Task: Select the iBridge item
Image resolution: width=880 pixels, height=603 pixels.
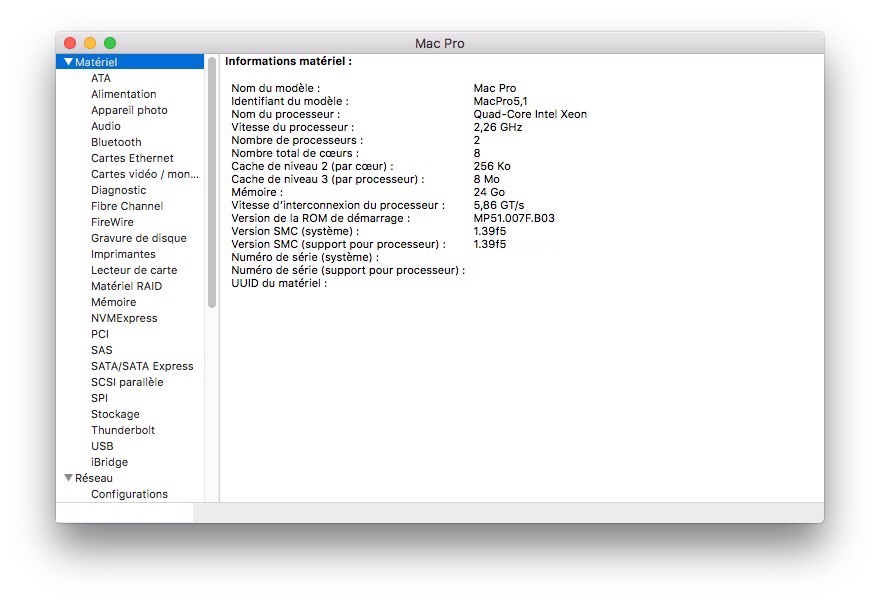Action: pos(109,462)
